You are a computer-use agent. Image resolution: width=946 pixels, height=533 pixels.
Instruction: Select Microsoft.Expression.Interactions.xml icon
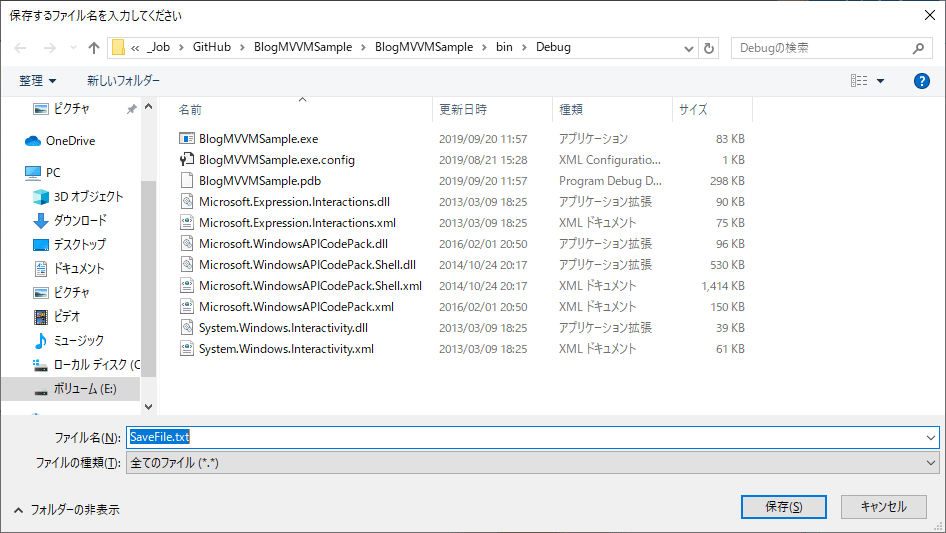[x=187, y=223]
